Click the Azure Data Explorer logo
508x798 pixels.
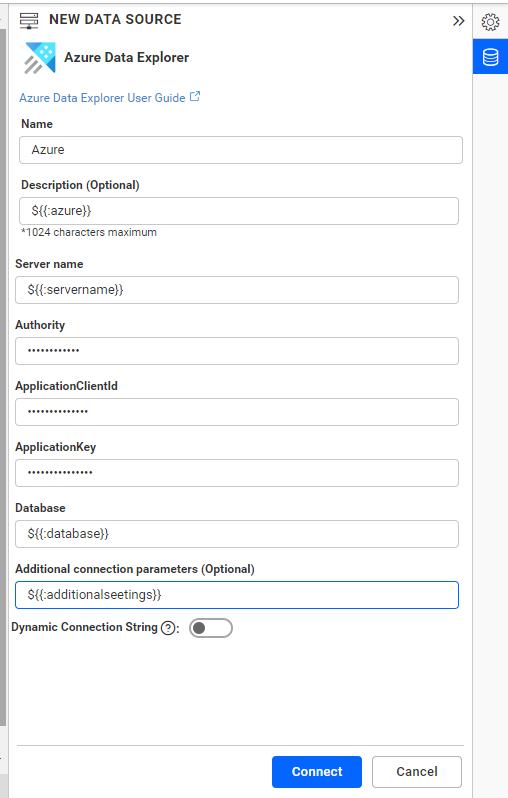coord(40,58)
